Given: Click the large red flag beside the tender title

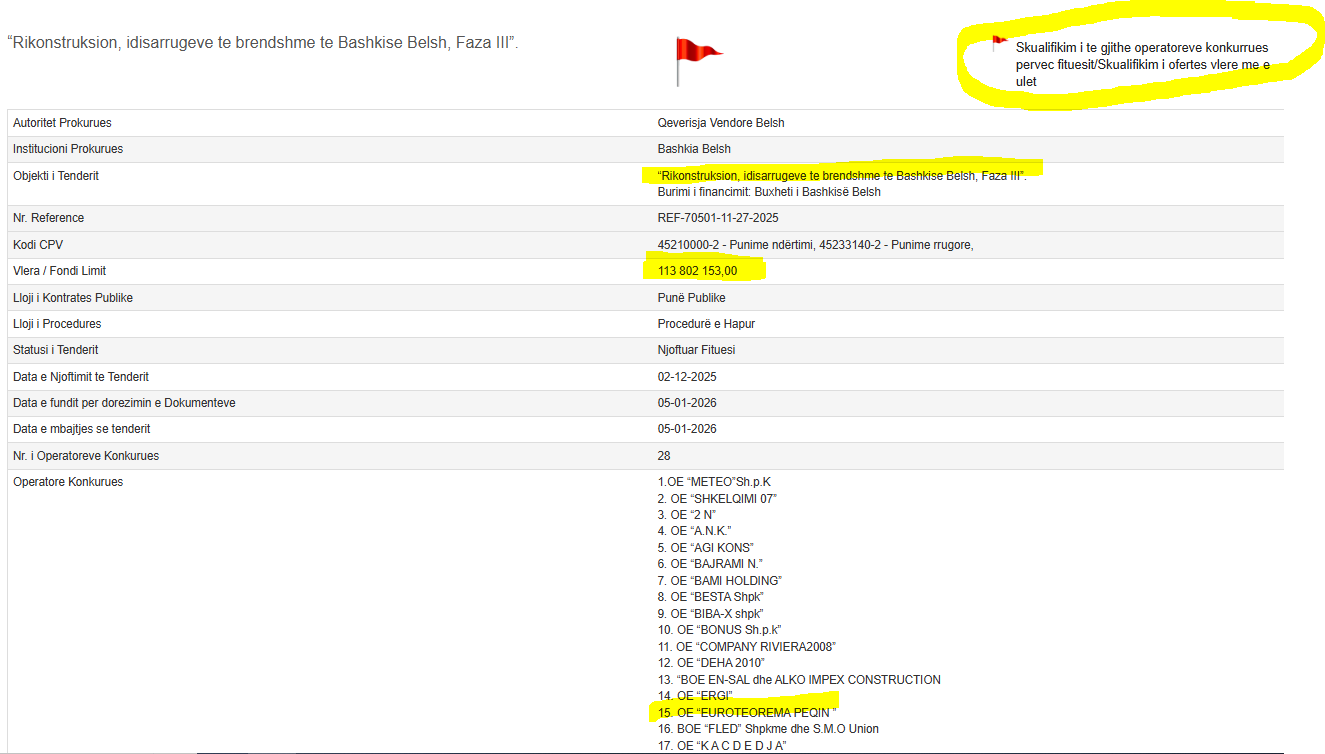Looking at the screenshot, I should click(x=695, y=57).
